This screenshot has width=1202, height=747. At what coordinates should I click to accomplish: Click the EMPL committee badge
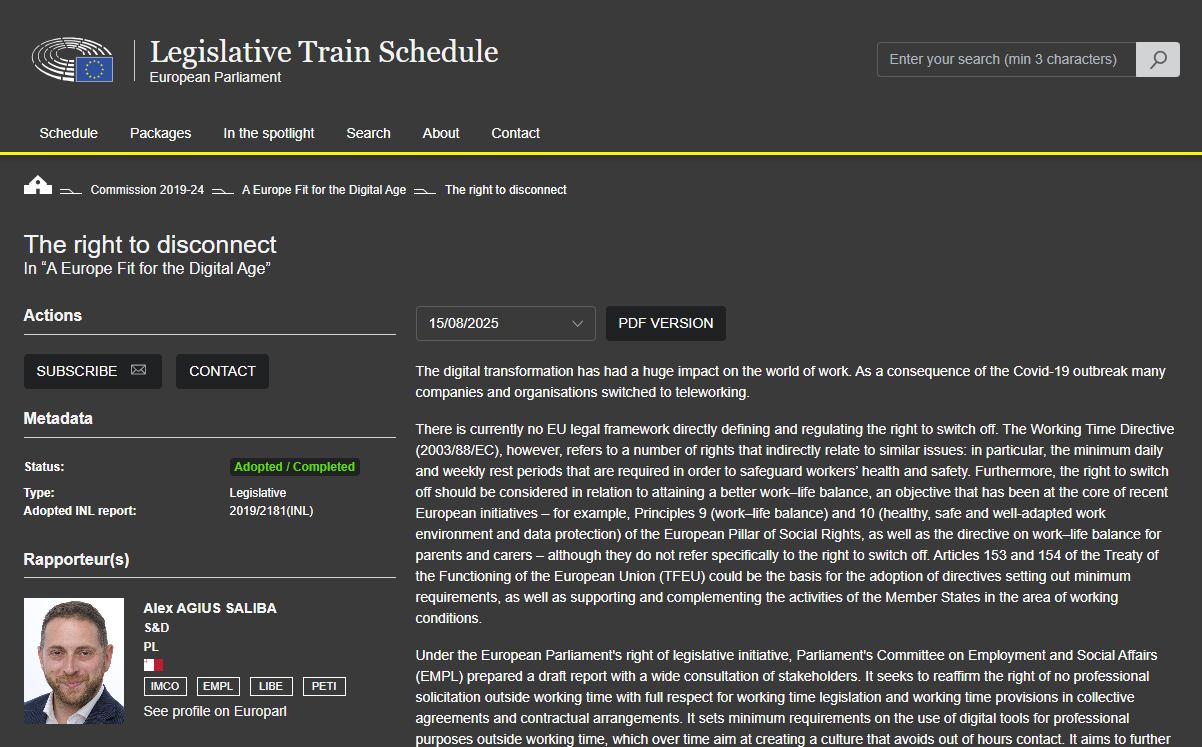218,686
